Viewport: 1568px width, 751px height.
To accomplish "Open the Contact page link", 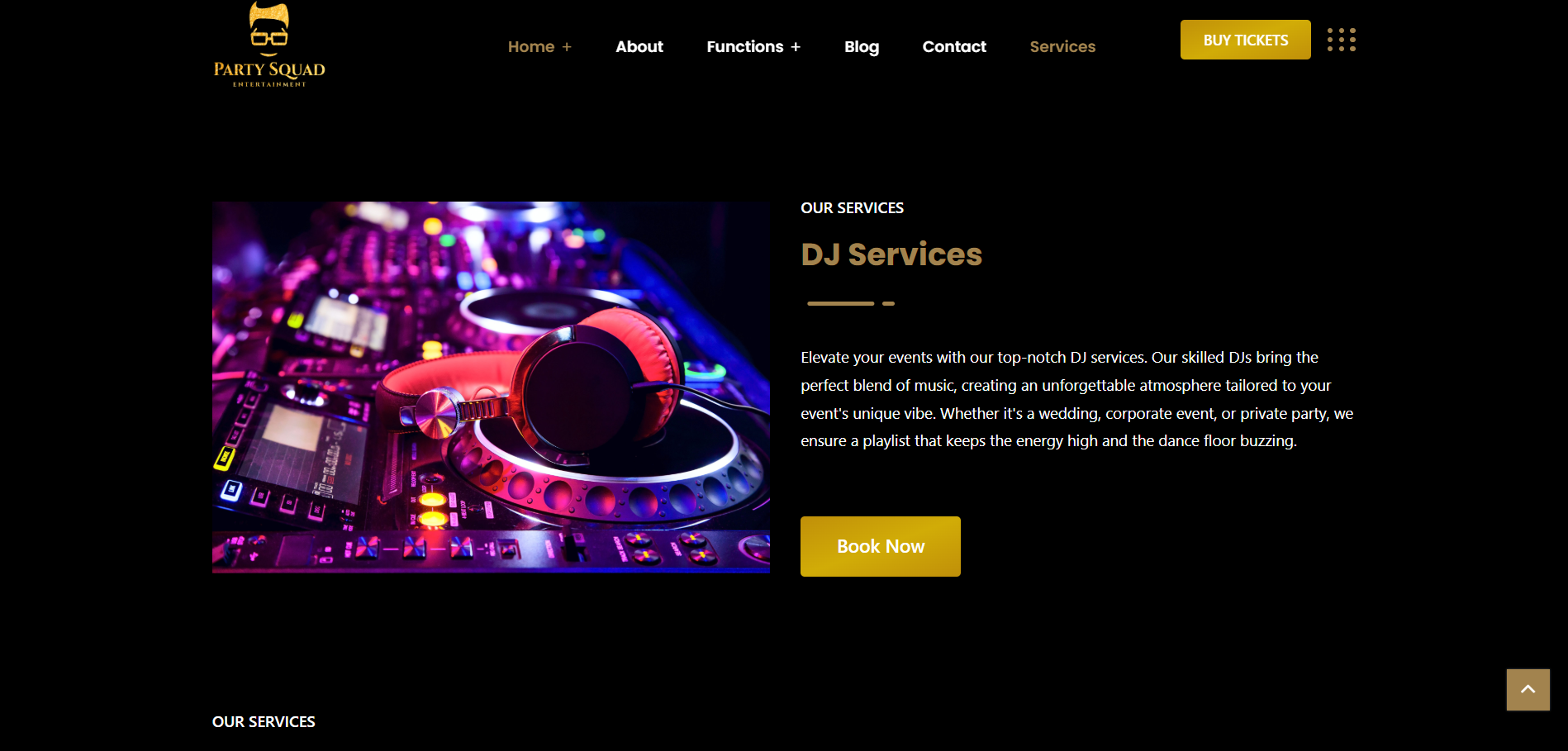I will pyautogui.click(x=954, y=47).
